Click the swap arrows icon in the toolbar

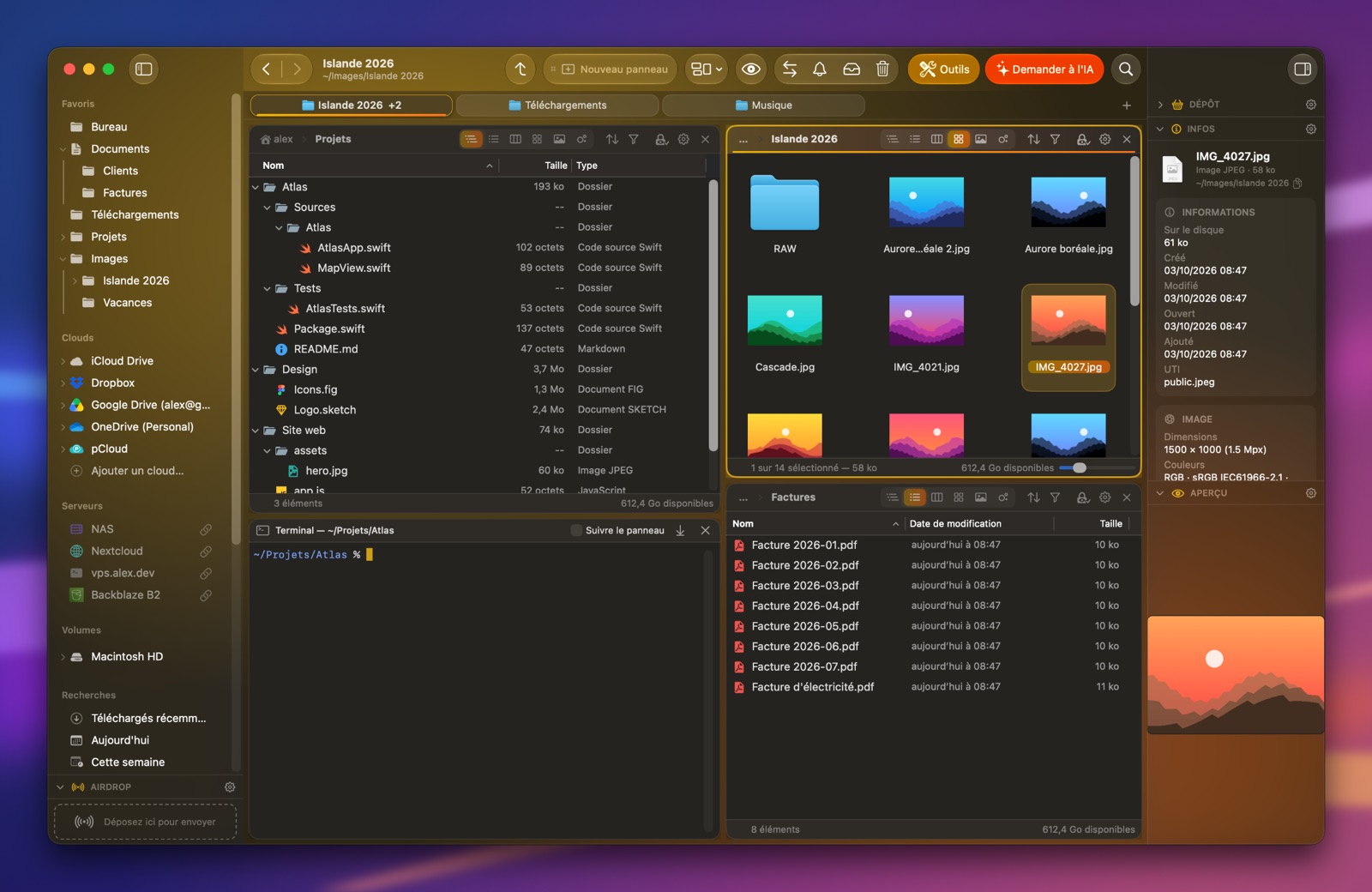790,69
